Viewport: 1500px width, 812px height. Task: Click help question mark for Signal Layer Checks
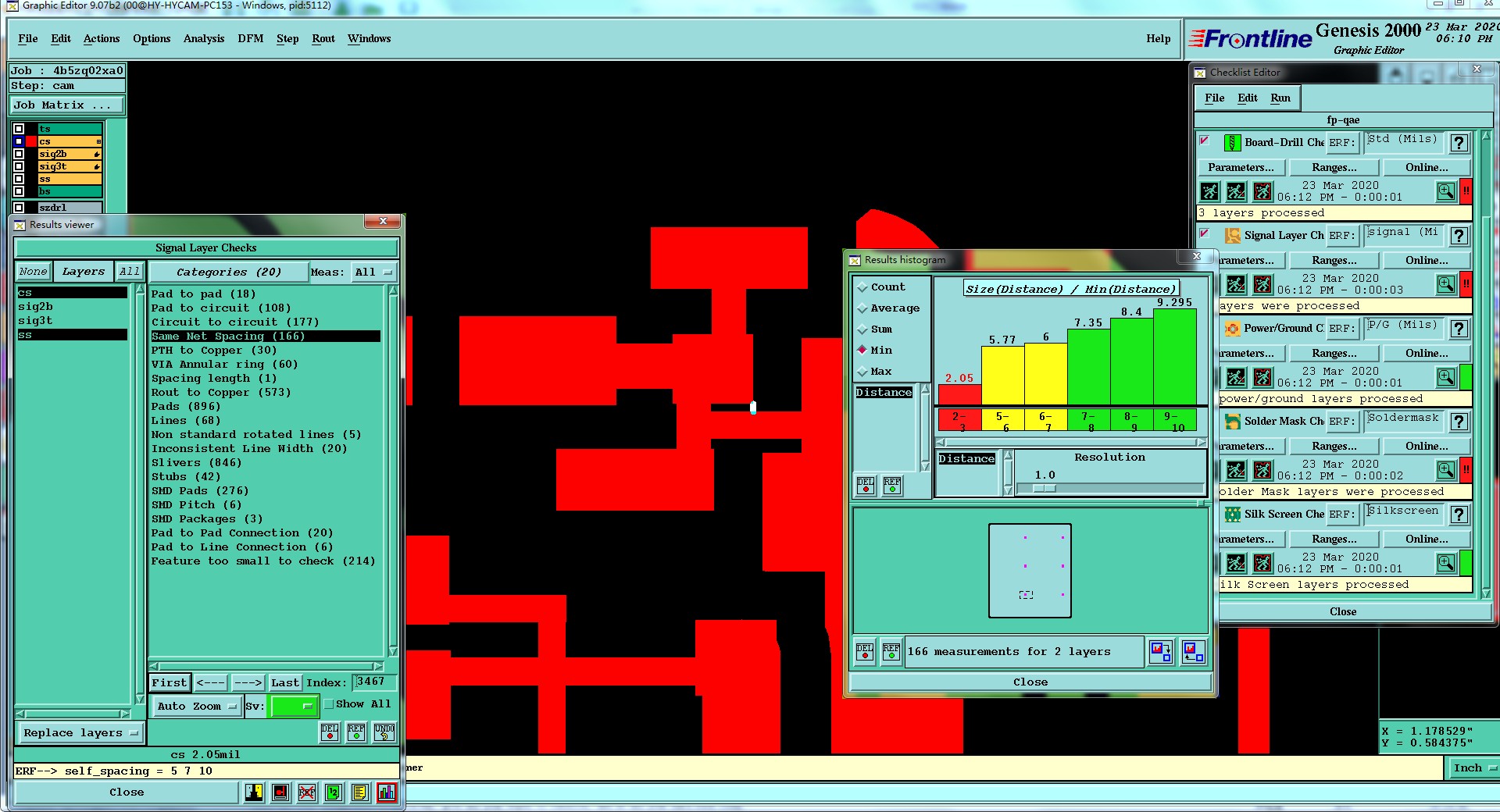1459,236
